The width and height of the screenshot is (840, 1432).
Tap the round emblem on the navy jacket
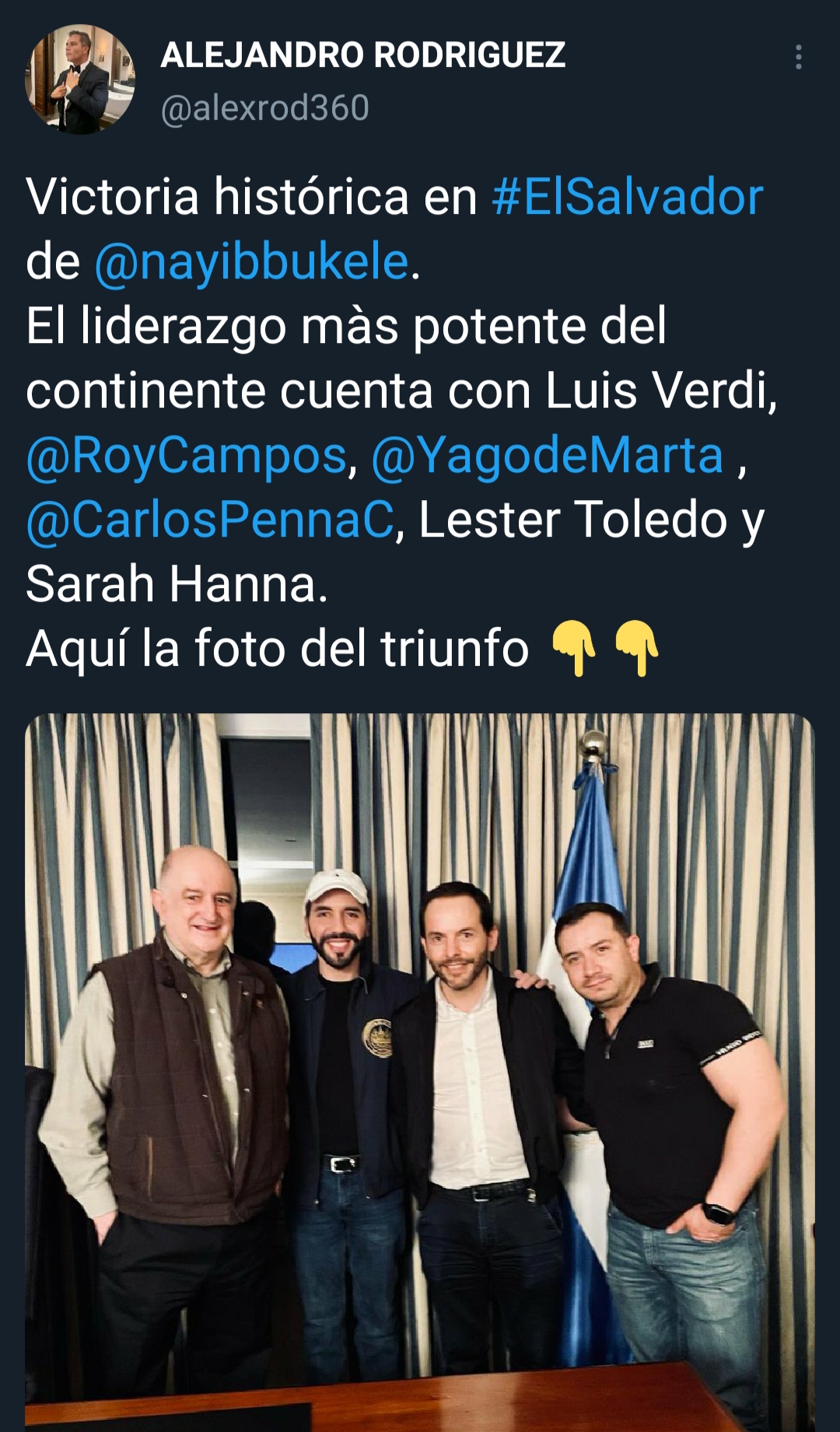pyautogui.click(x=378, y=1037)
